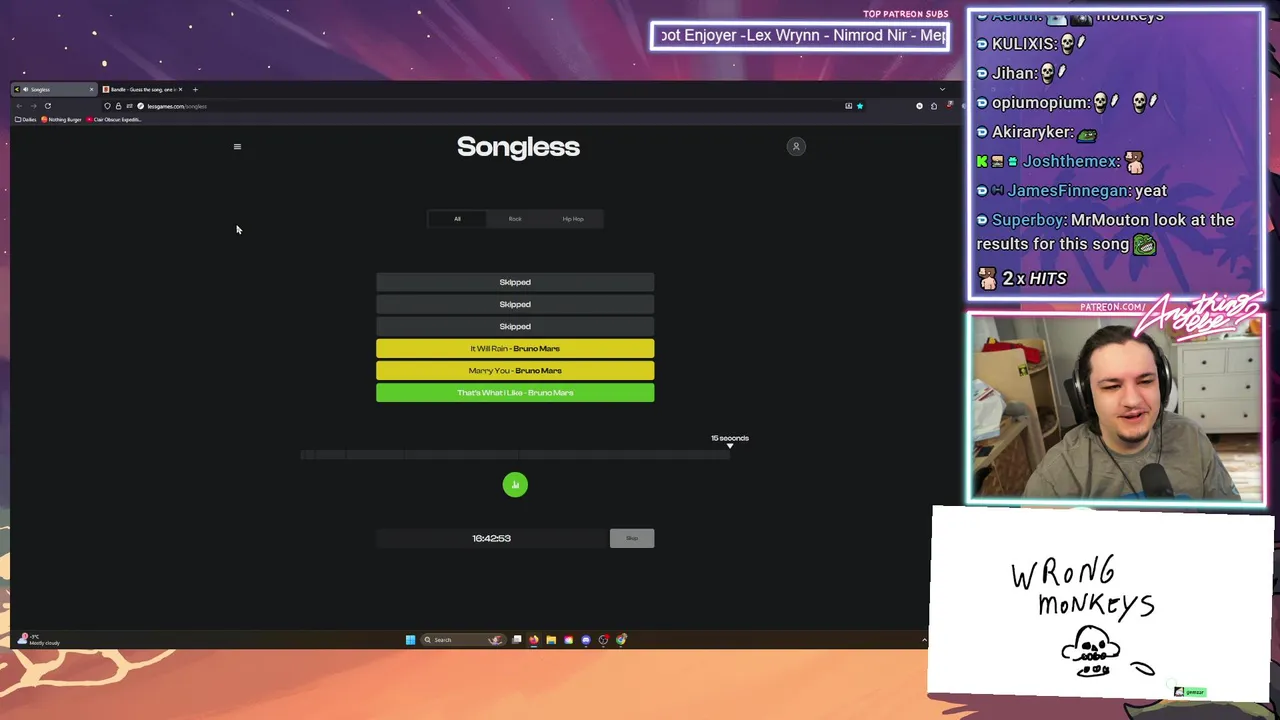The width and height of the screenshot is (1280, 720).
Task: Switch to the Songless browser tab
Action: 52,89
